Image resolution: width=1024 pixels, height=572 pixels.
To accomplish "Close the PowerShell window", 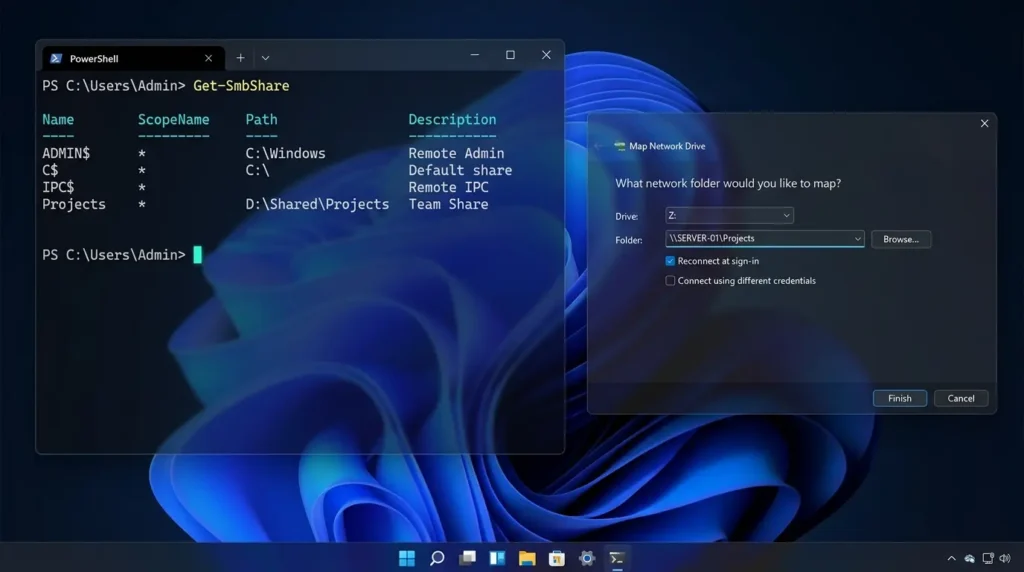I will pyautogui.click(x=547, y=55).
